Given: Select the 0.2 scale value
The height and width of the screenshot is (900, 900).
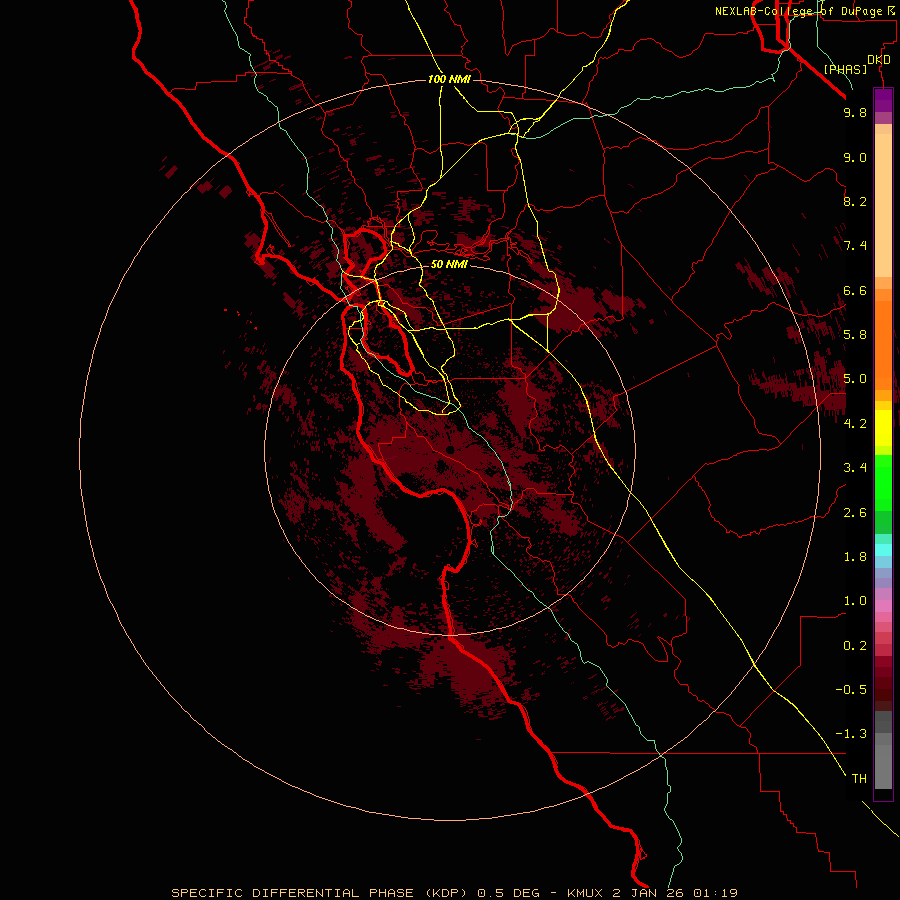Looking at the screenshot, I should pyautogui.click(x=855, y=646).
